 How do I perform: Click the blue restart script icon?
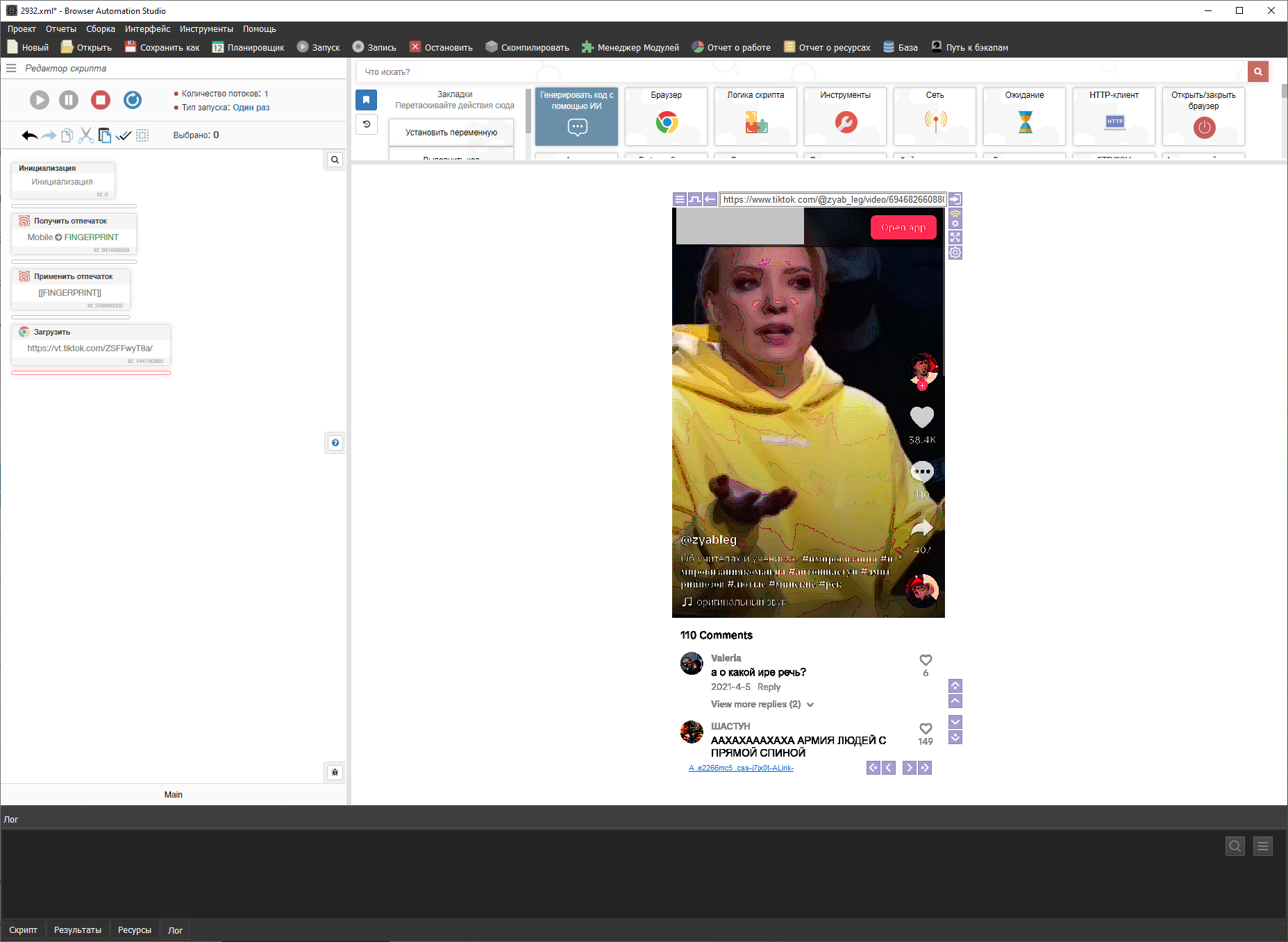(x=133, y=100)
